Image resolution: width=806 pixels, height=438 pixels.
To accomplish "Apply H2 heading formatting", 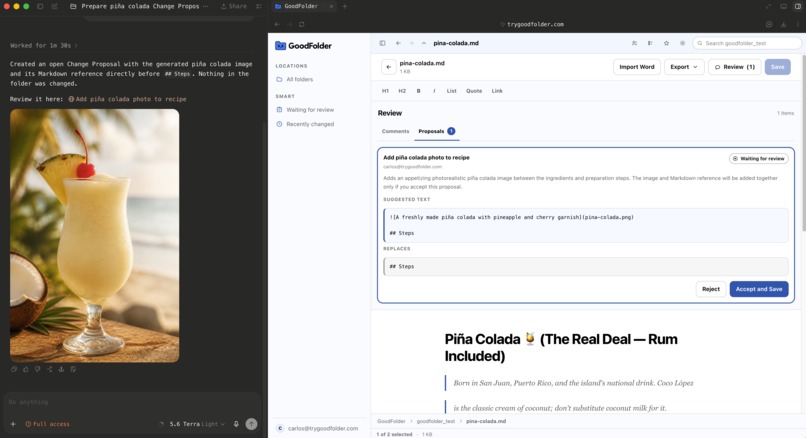I will pyautogui.click(x=402, y=91).
